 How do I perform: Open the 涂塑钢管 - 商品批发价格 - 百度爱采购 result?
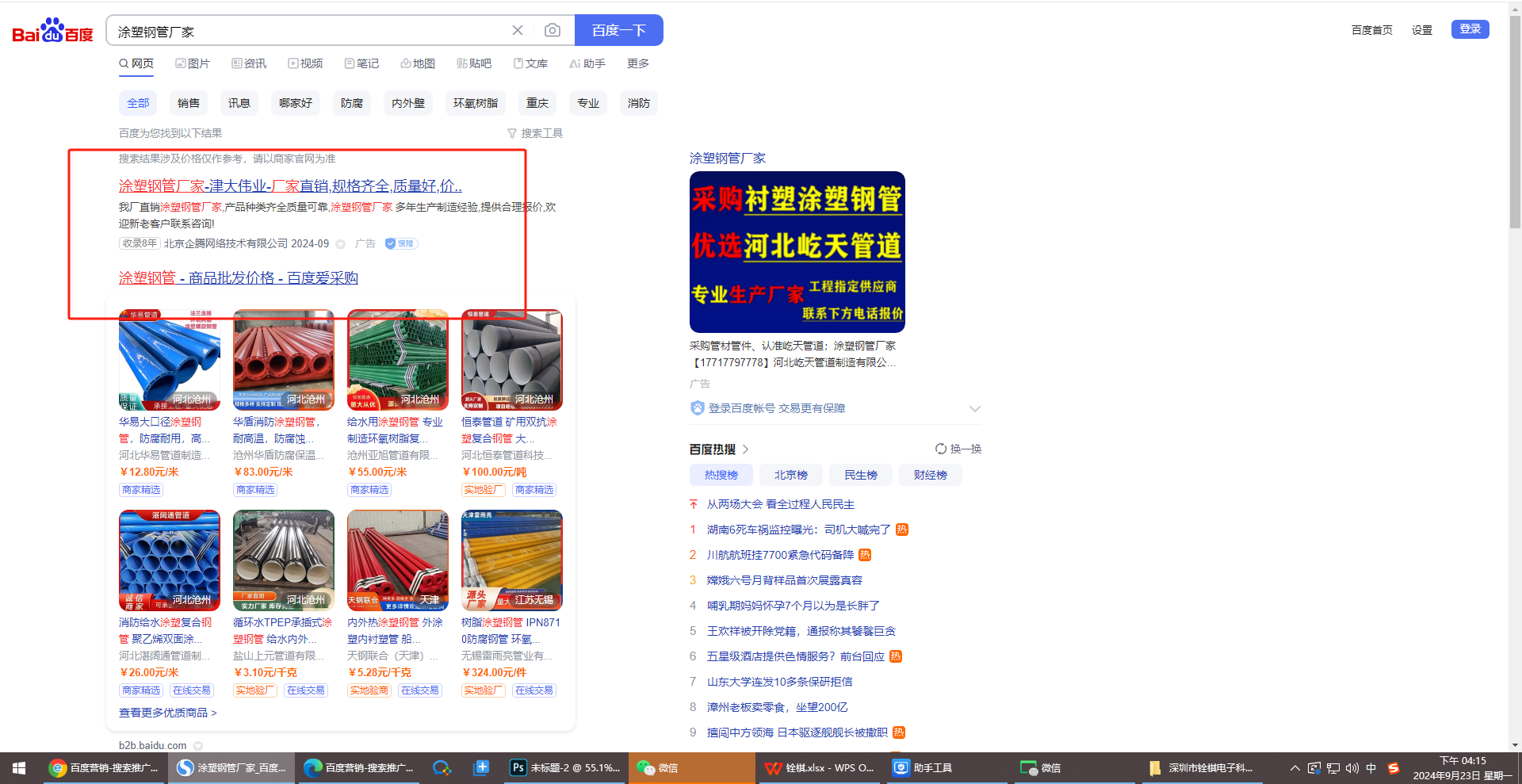(239, 277)
